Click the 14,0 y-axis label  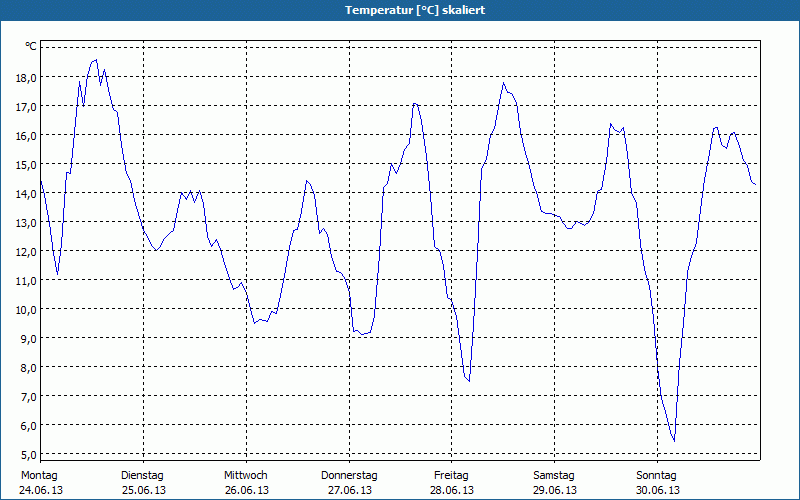coord(27,193)
